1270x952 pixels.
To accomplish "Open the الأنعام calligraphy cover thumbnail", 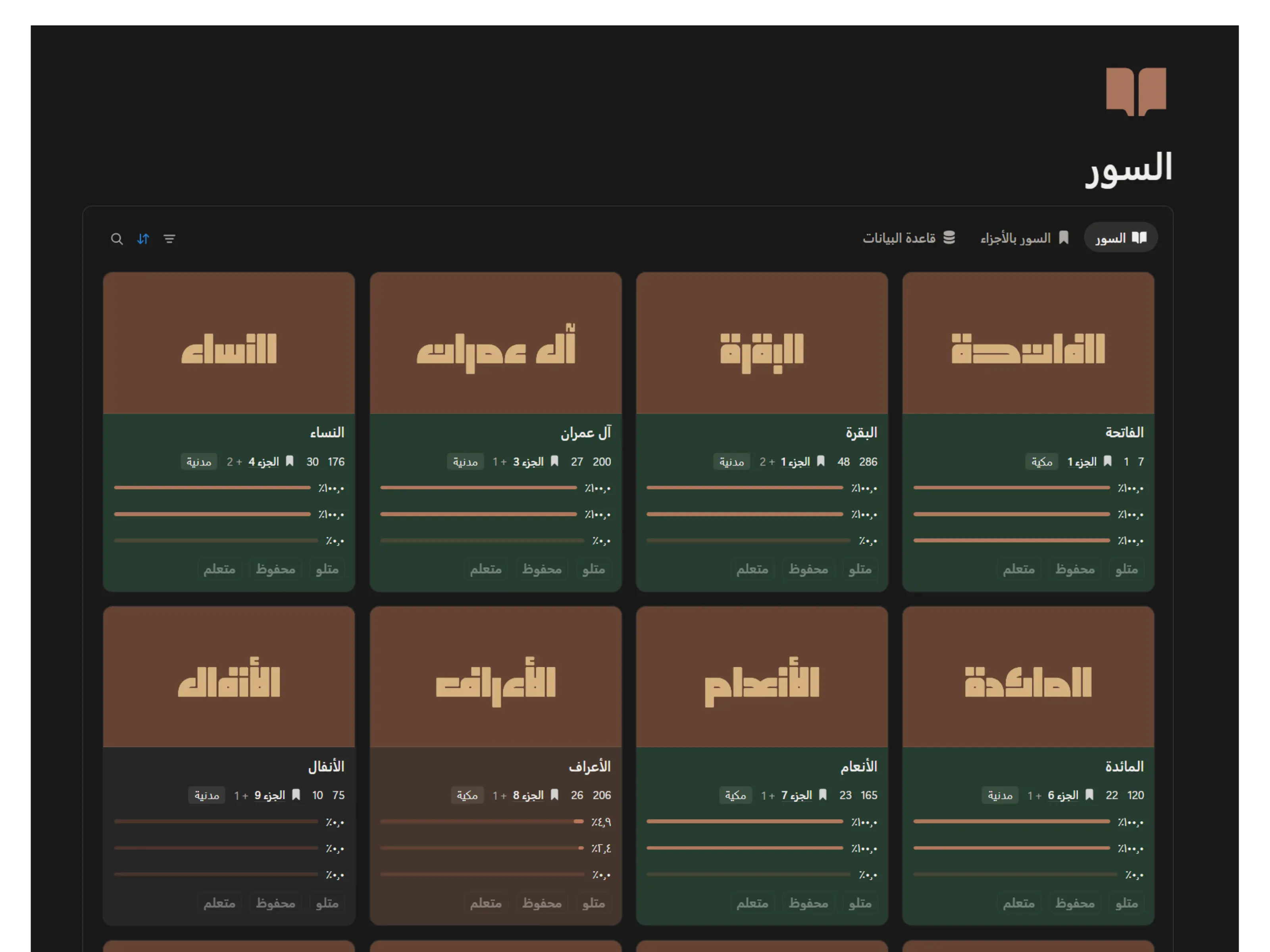I will pyautogui.click(x=761, y=677).
